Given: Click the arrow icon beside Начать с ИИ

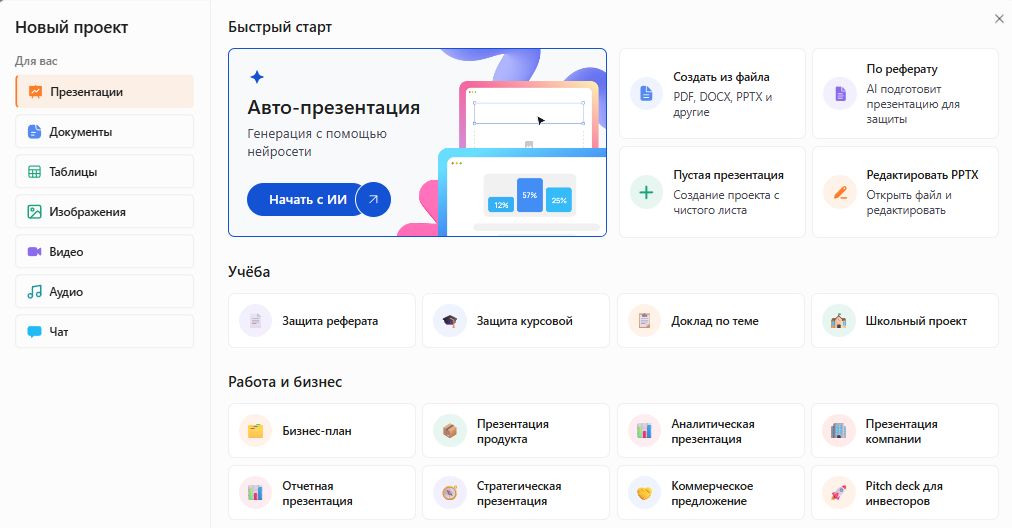Looking at the screenshot, I should [x=373, y=199].
